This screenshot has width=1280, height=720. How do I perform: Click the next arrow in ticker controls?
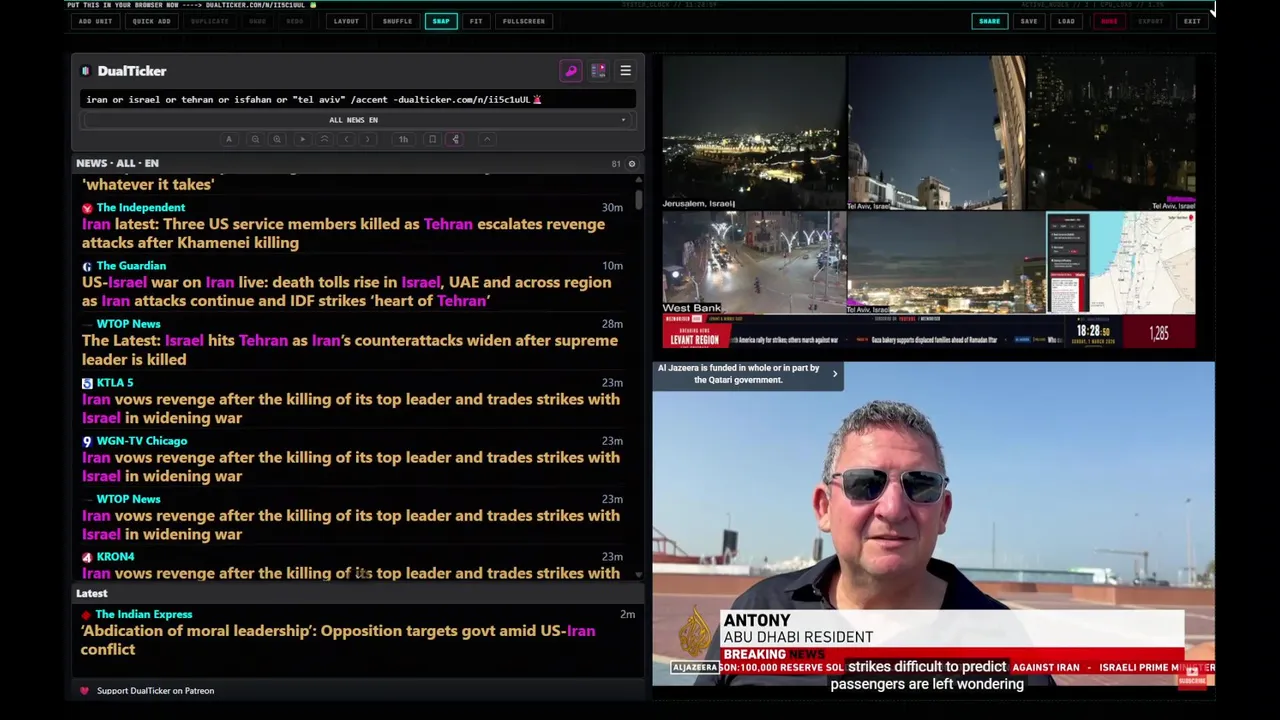coord(368,139)
